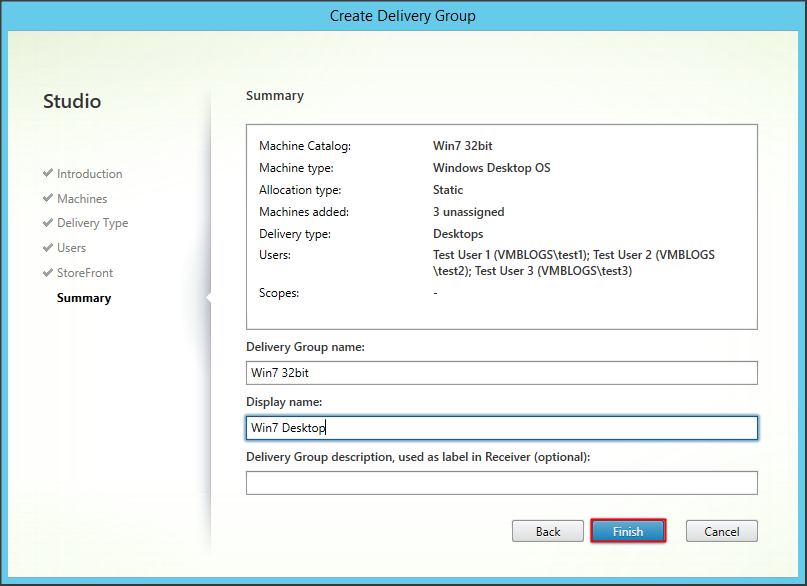Click the checkmark icon beside Users
The width and height of the screenshot is (807, 586).
click(48, 247)
